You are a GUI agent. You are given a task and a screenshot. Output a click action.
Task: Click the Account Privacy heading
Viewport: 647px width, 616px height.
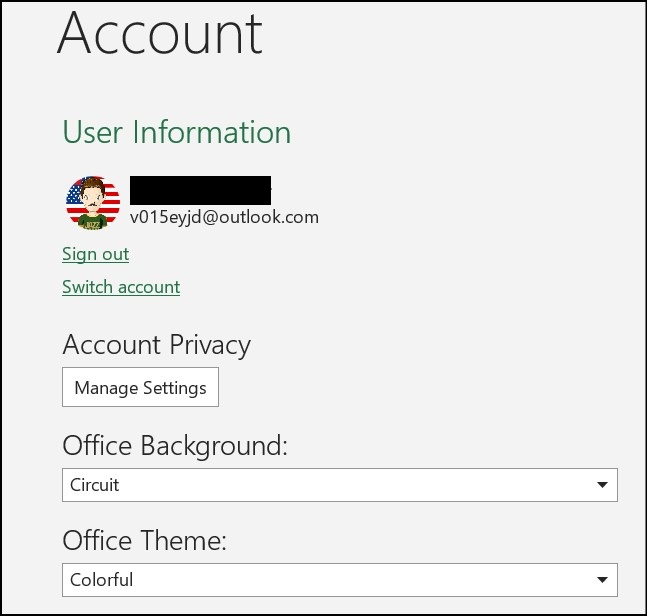[x=156, y=345]
